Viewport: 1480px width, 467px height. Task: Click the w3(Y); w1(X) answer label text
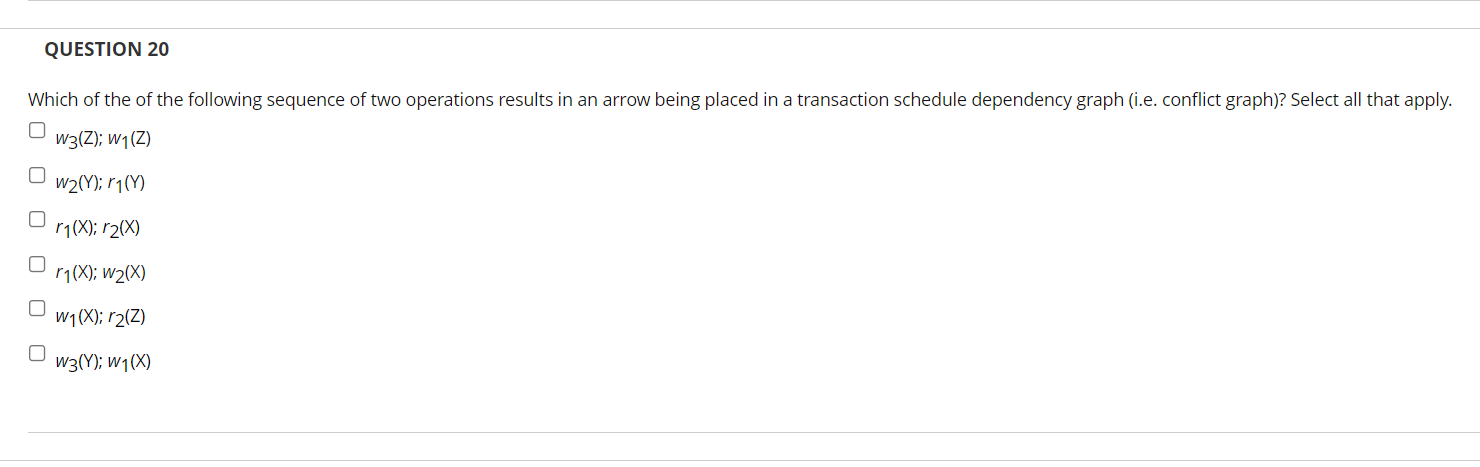104,362
